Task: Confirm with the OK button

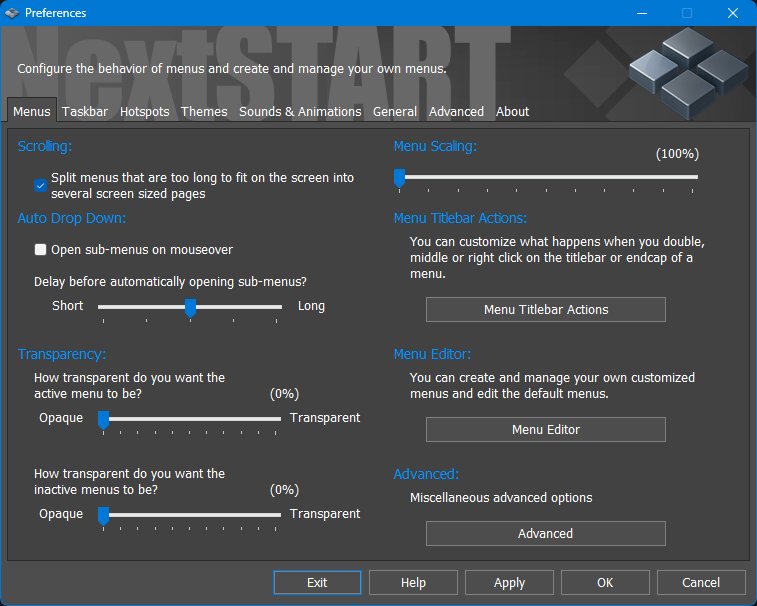Action: pyautogui.click(x=605, y=583)
